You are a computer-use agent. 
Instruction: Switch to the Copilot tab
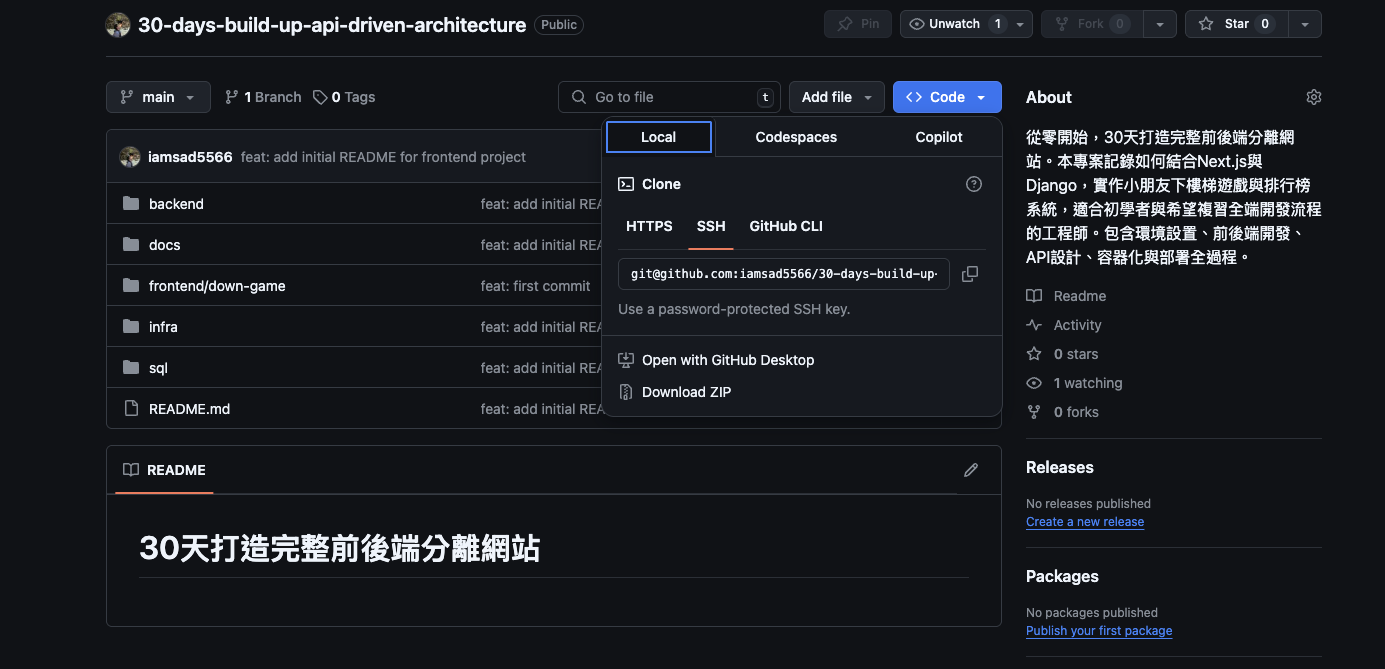tap(939, 137)
